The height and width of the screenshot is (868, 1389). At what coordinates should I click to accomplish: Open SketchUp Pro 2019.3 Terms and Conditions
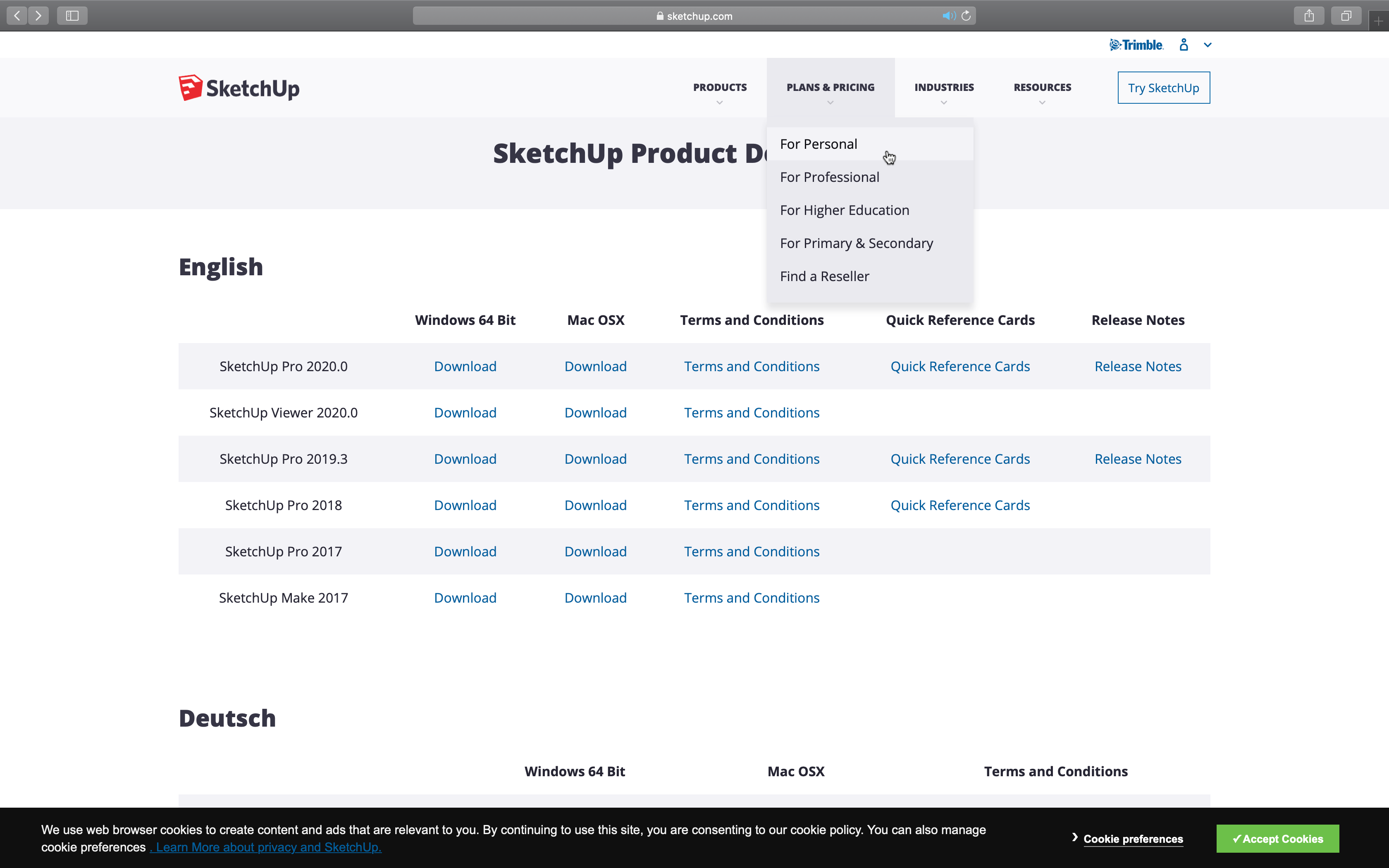[751, 459]
